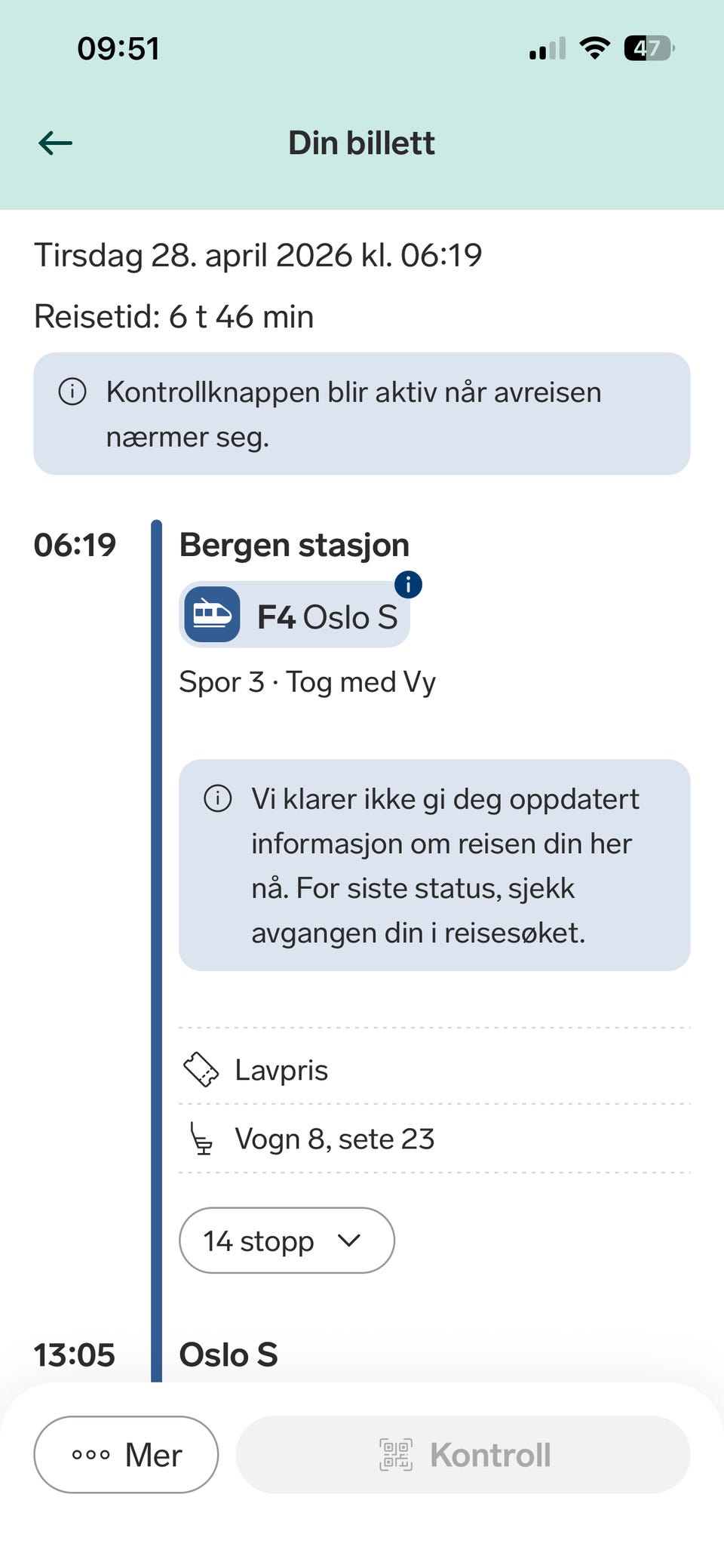
Task: Open the F4 Oslo S line details
Action: click(327, 617)
